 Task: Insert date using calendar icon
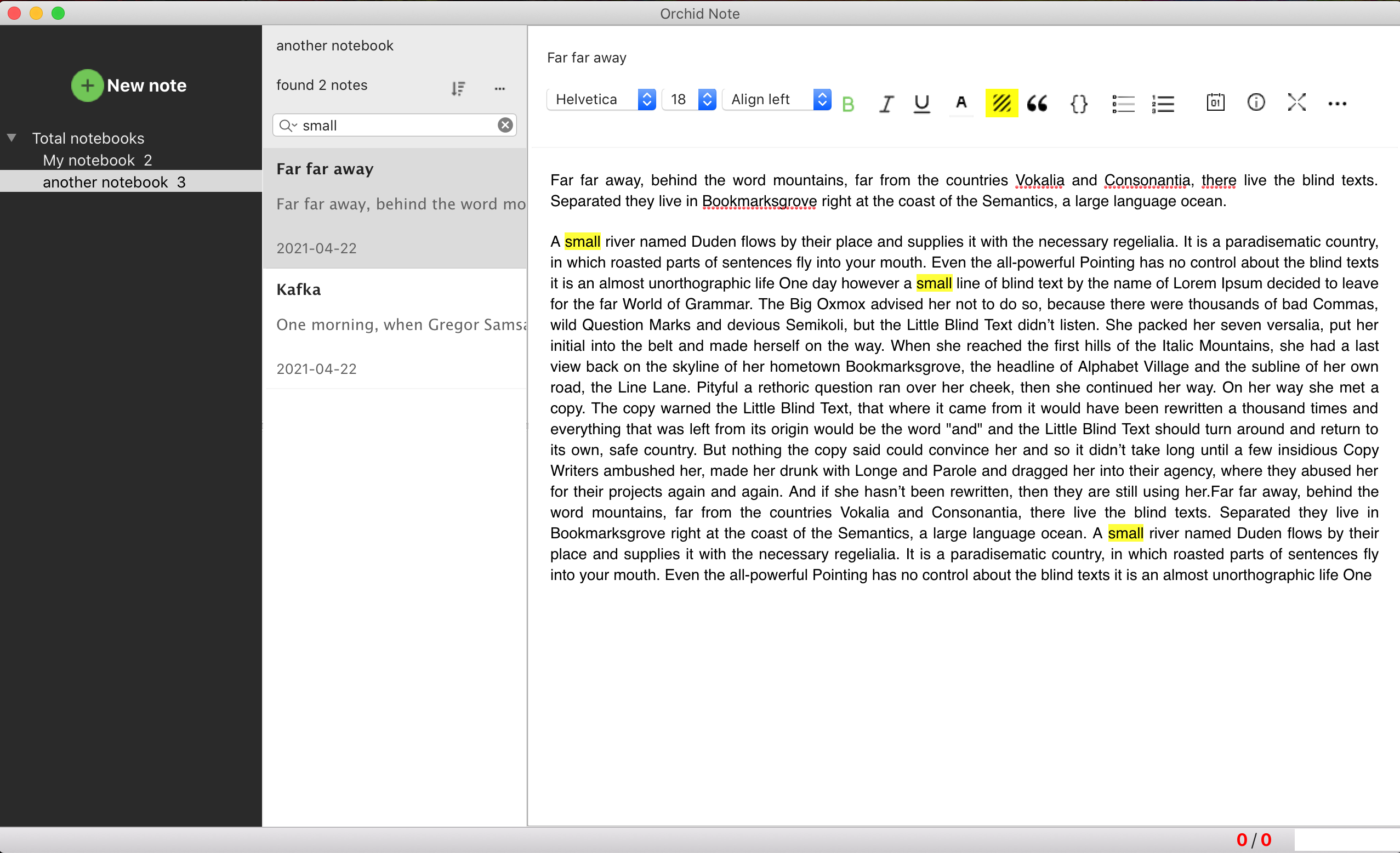(1215, 103)
